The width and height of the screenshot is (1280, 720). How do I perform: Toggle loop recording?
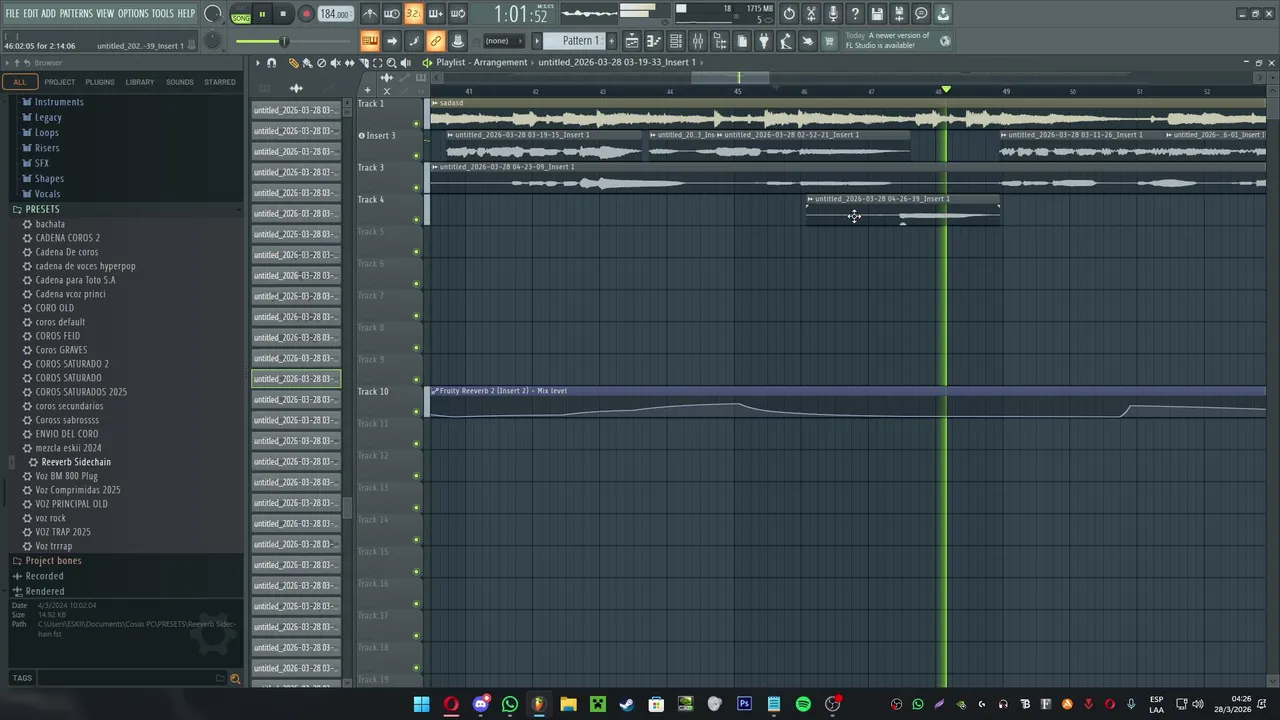click(458, 14)
